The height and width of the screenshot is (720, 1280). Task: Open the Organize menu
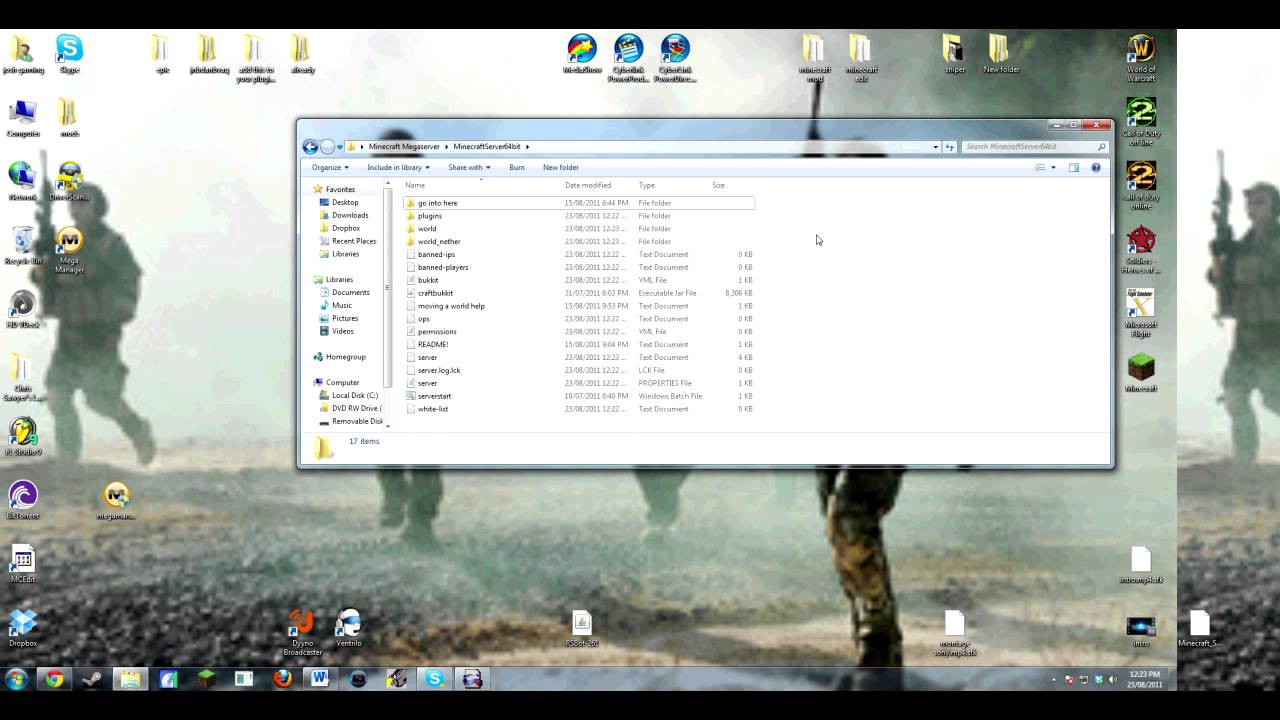coord(330,167)
